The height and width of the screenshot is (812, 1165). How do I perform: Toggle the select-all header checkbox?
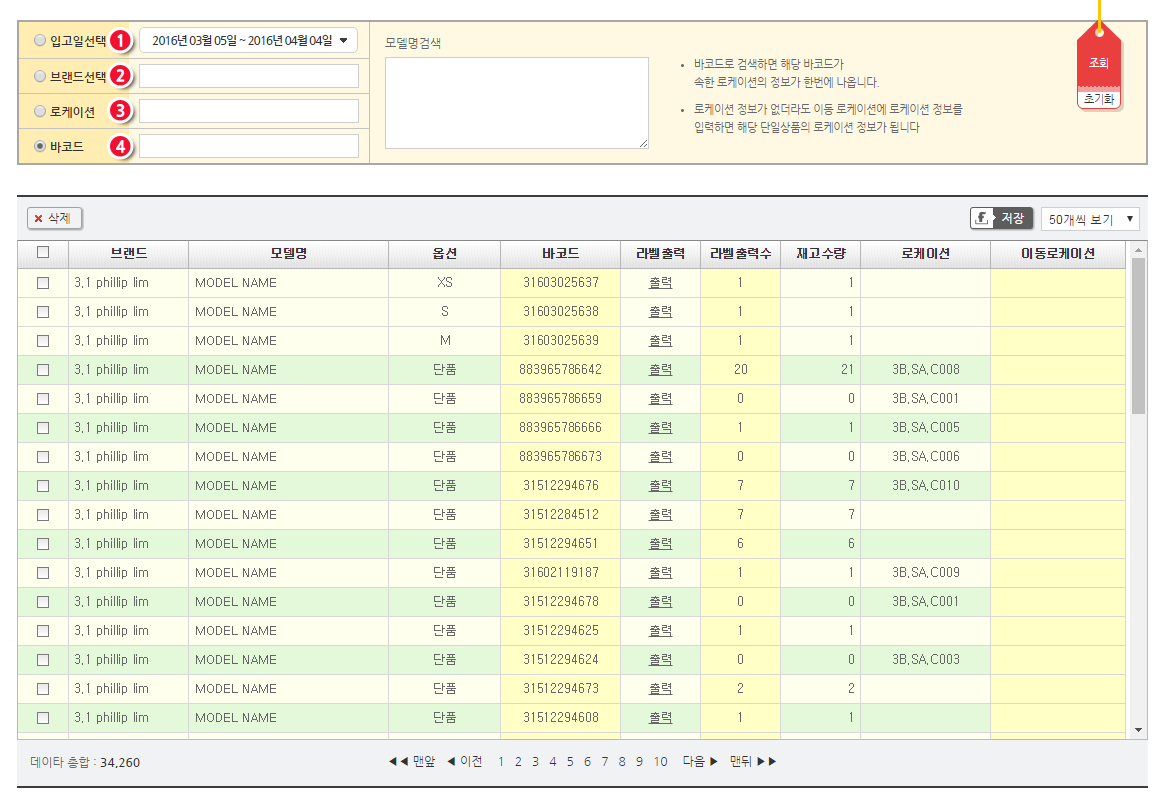click(x=43, y=253)
